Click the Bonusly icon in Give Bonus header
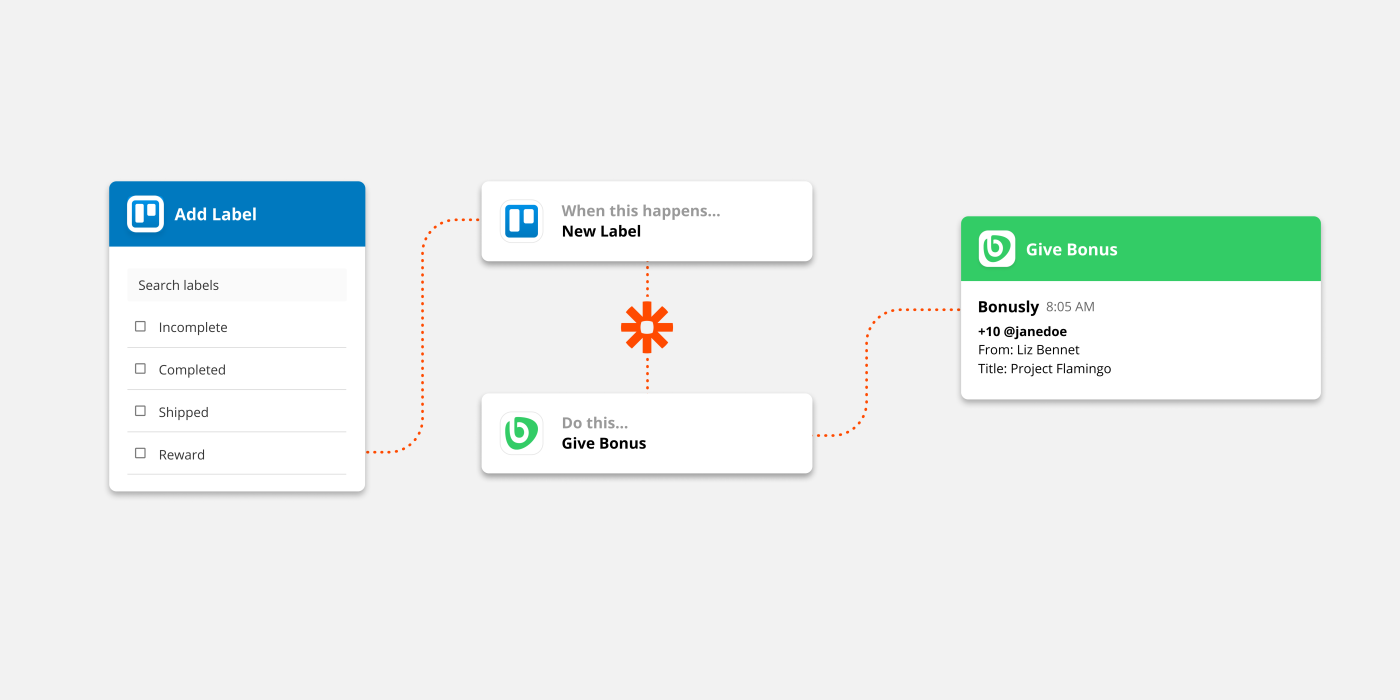The width and height of the screenshot is (1400, 700). [997, 249]
